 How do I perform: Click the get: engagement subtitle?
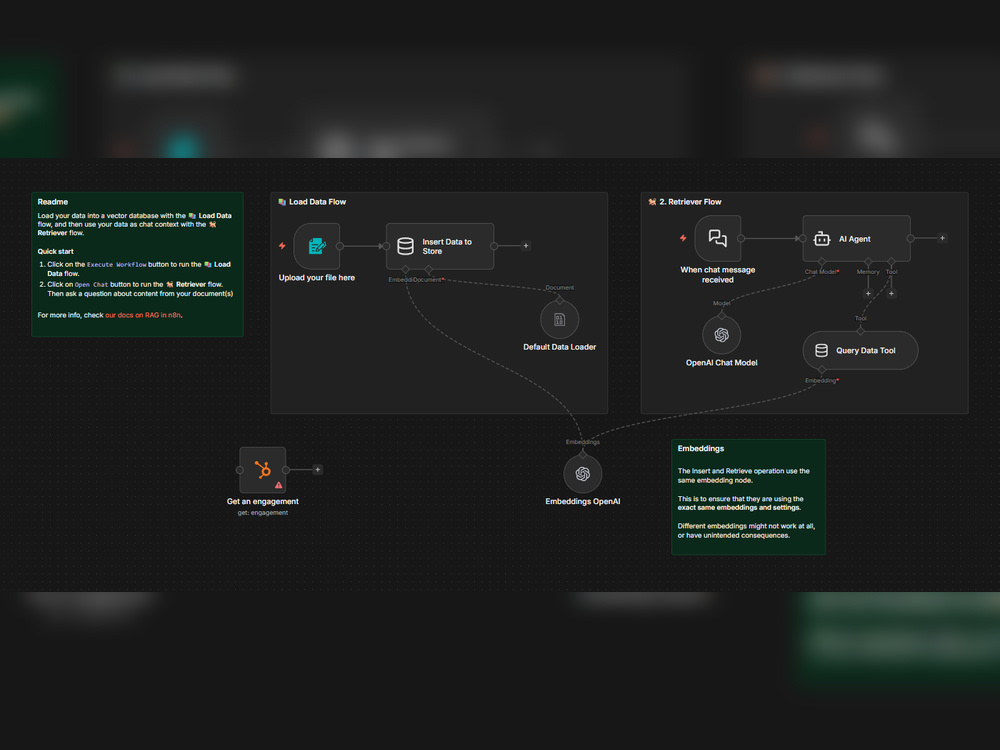click(x=263, y=513)
